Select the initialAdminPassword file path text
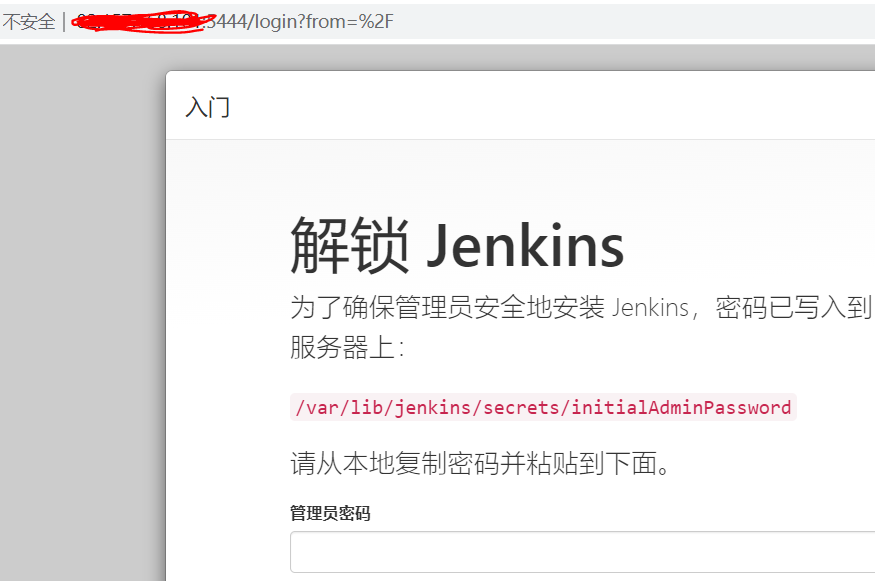 (543, 407)
